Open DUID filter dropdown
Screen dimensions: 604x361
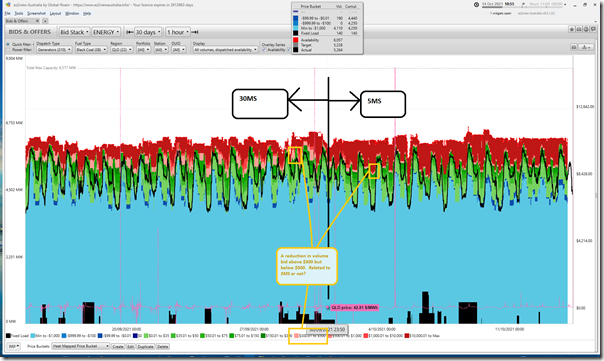[x=178, y=50]
